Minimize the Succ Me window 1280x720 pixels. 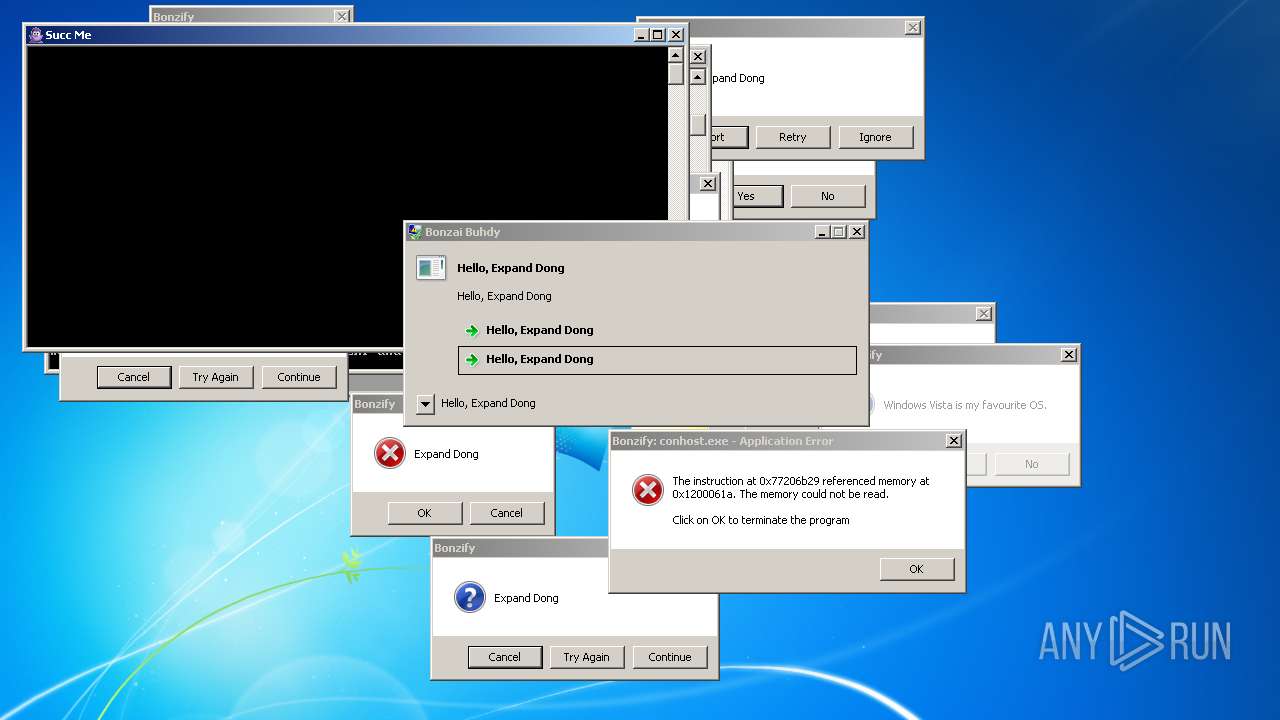[641, 35]
